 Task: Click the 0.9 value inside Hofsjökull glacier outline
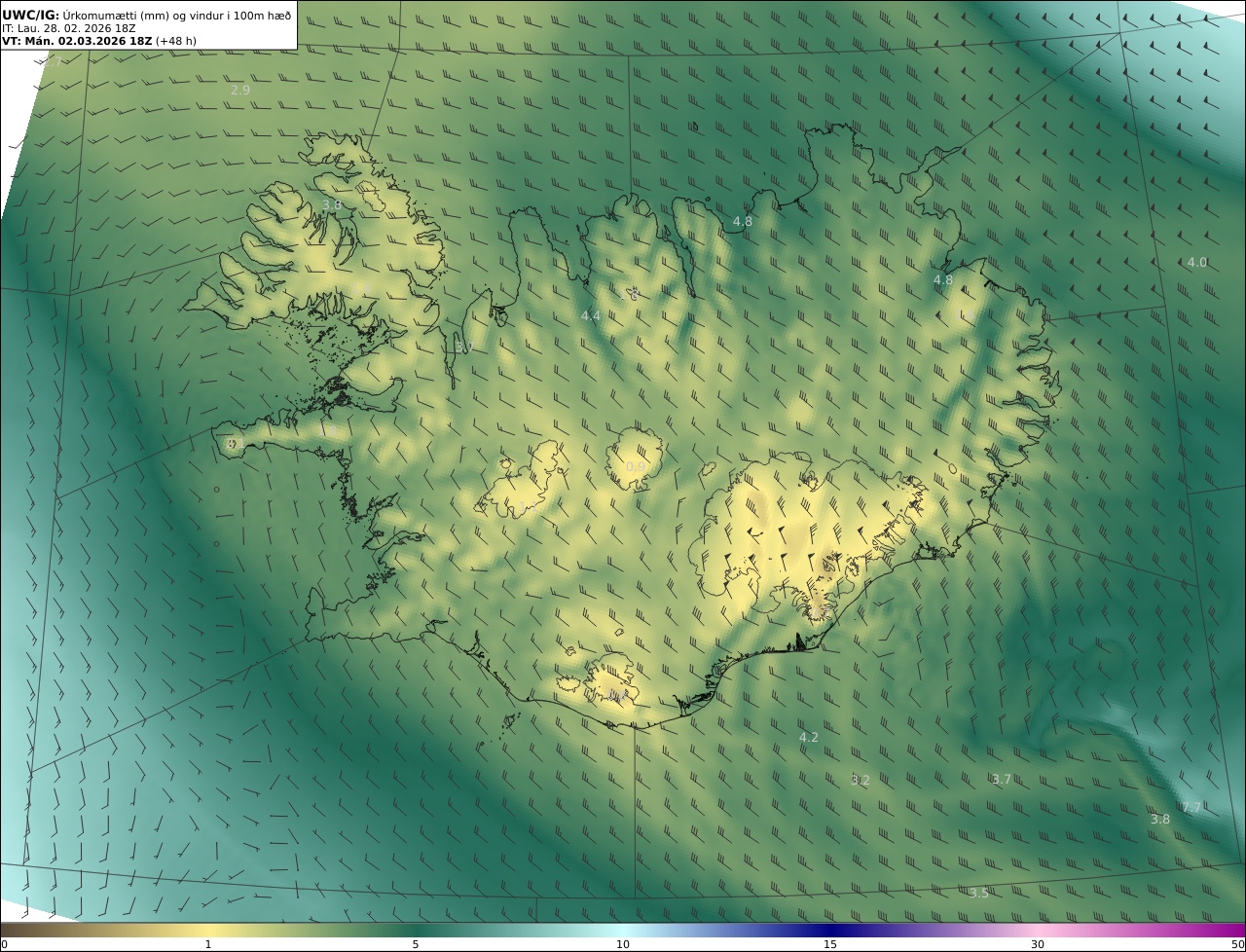(636, 467)
